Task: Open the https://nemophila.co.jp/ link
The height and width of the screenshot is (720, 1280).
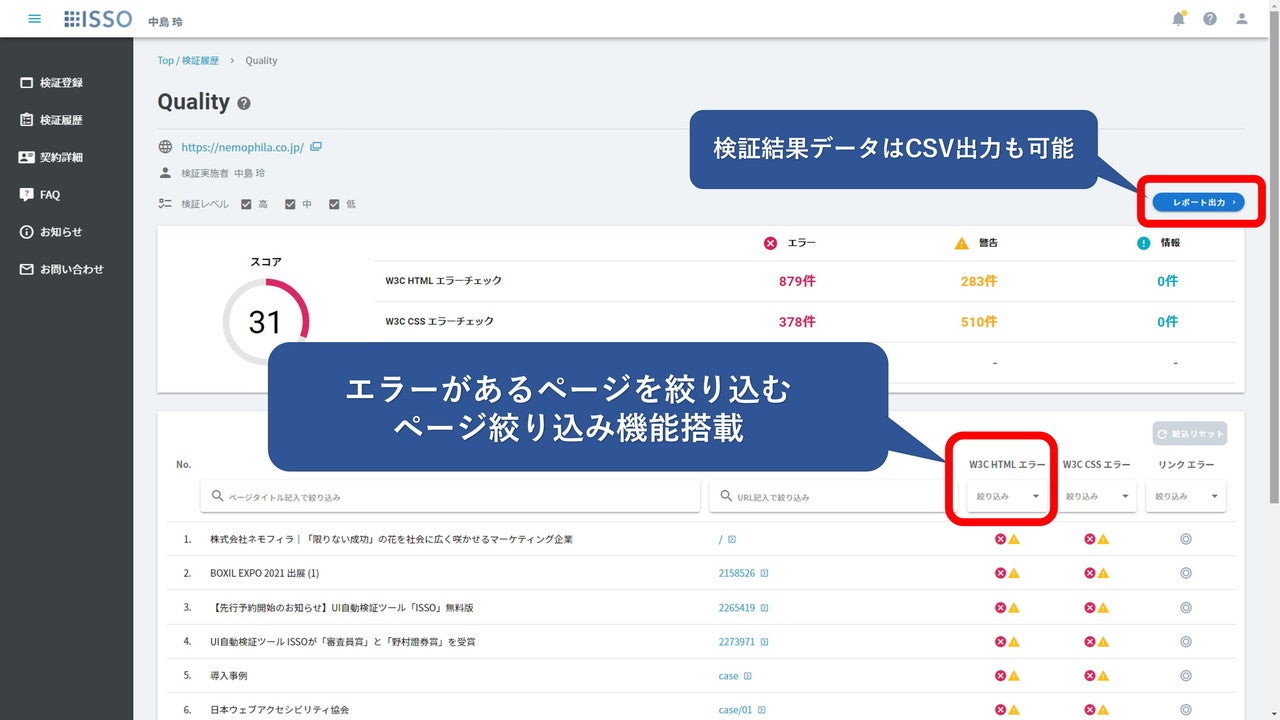Action: coord(242,147)
